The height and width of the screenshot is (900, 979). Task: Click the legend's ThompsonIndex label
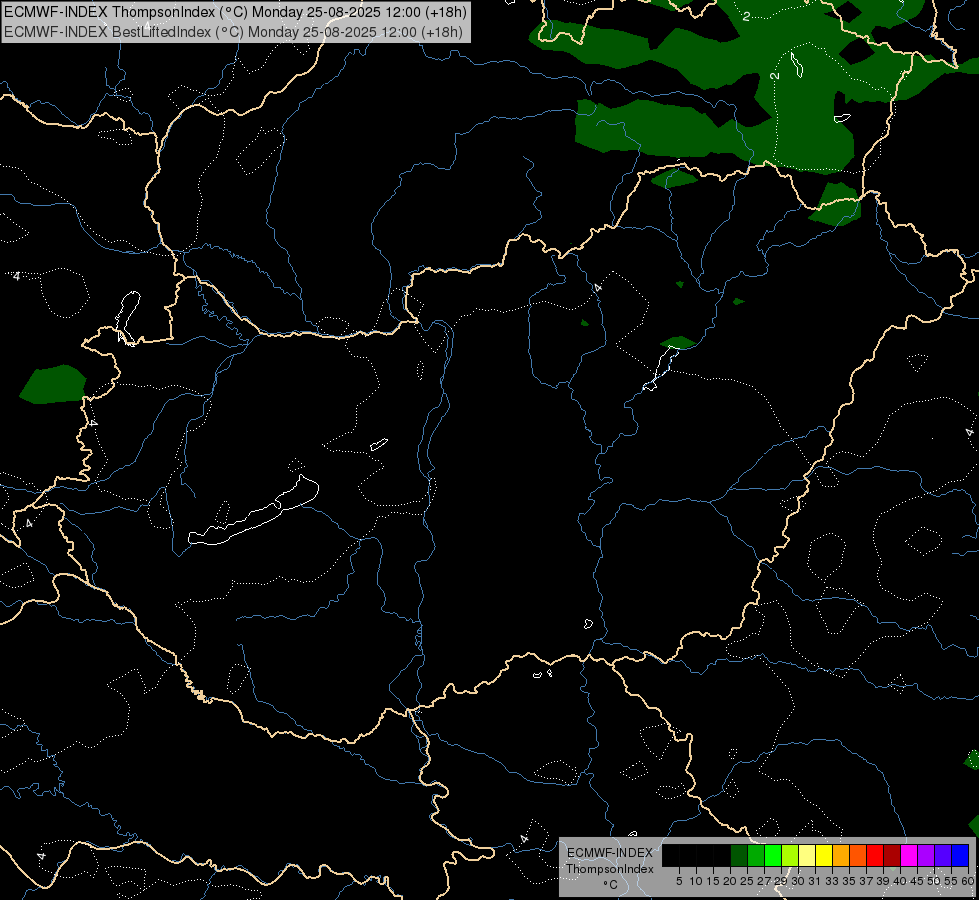pos(610,869)
